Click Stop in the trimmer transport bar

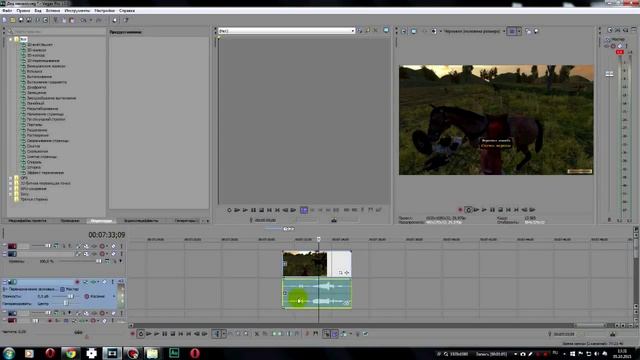click(261, 210)
